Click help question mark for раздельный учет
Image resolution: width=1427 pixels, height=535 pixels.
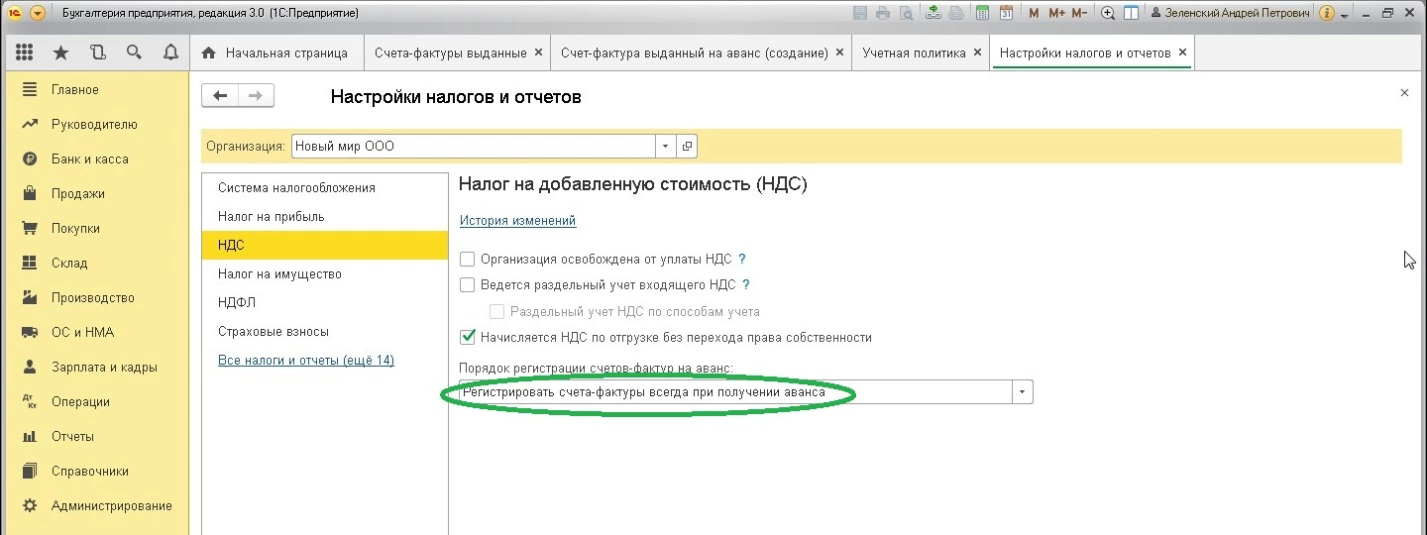(746, 285)
